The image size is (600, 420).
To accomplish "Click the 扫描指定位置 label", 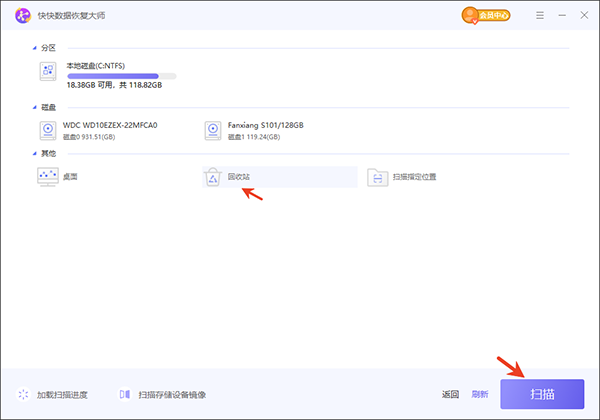I will click(x=414, y=177).
